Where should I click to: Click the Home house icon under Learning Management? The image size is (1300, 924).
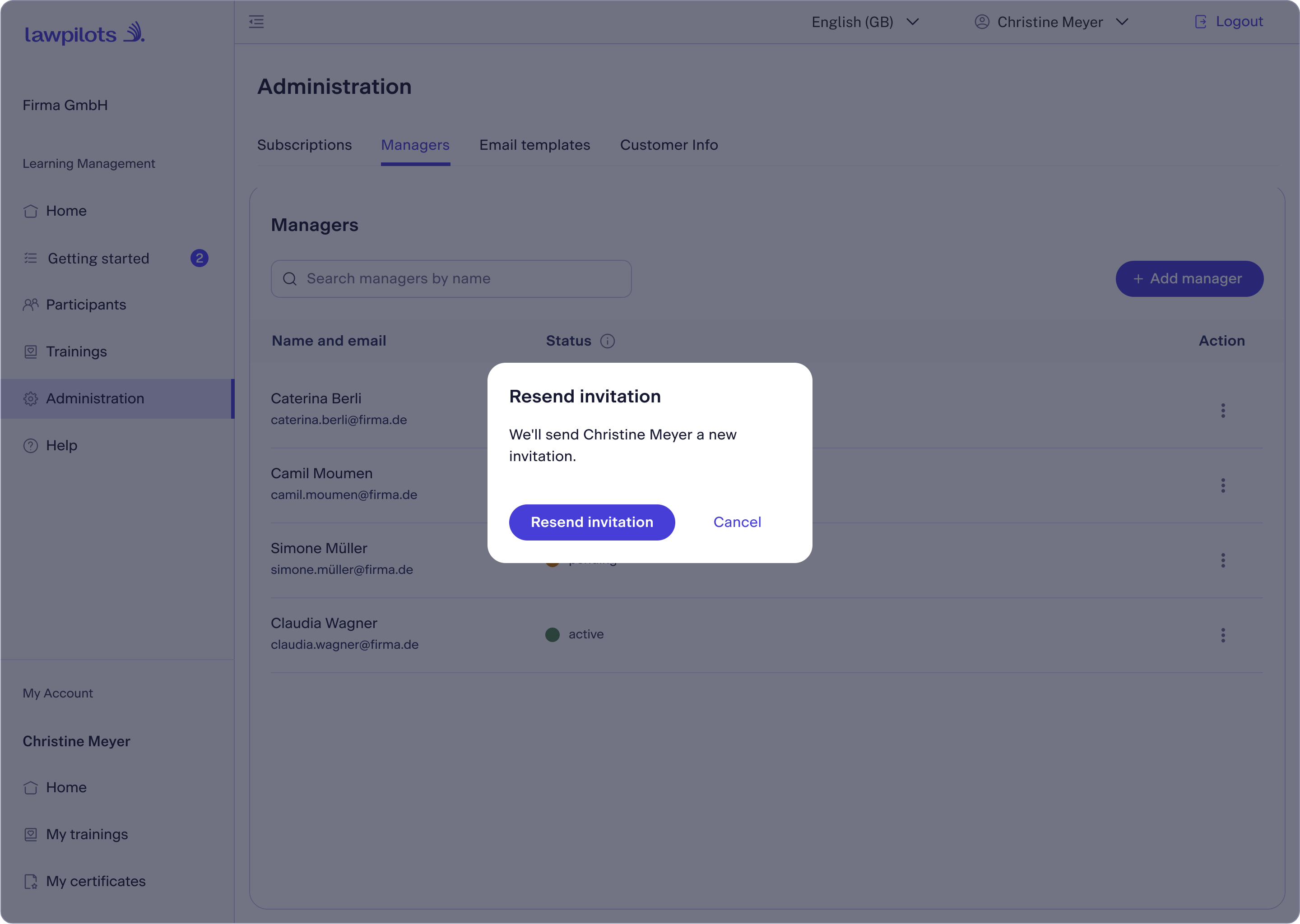click(x=31, y=211)
